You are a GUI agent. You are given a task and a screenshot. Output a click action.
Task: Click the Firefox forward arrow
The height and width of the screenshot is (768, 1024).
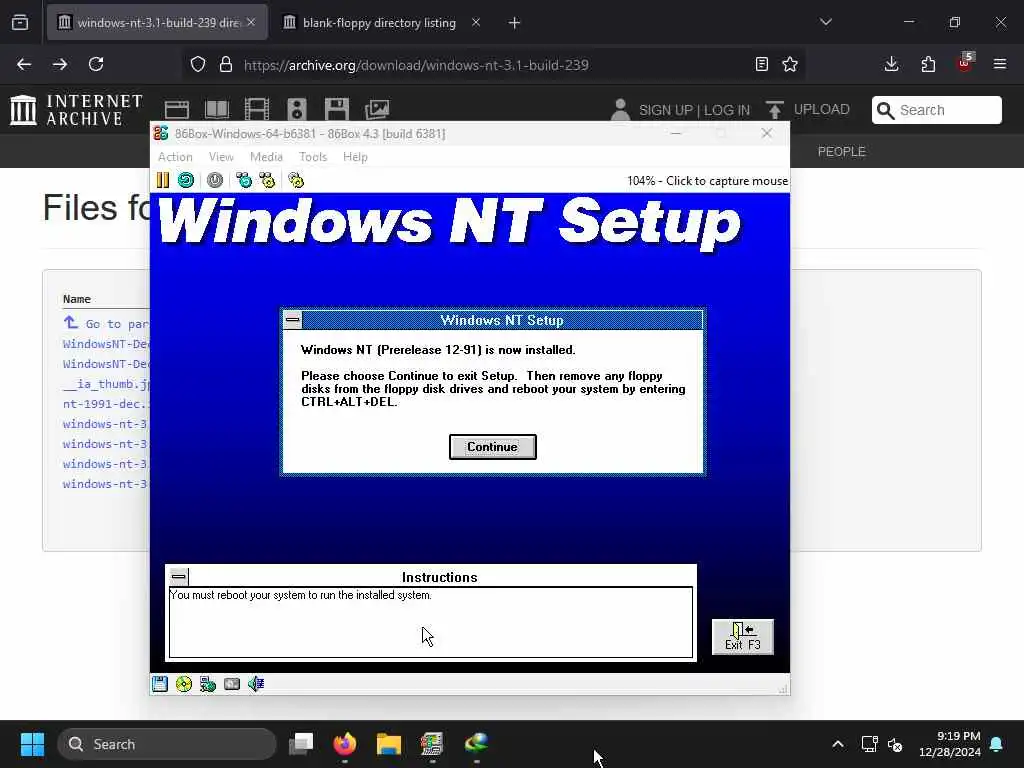point(60,64)
